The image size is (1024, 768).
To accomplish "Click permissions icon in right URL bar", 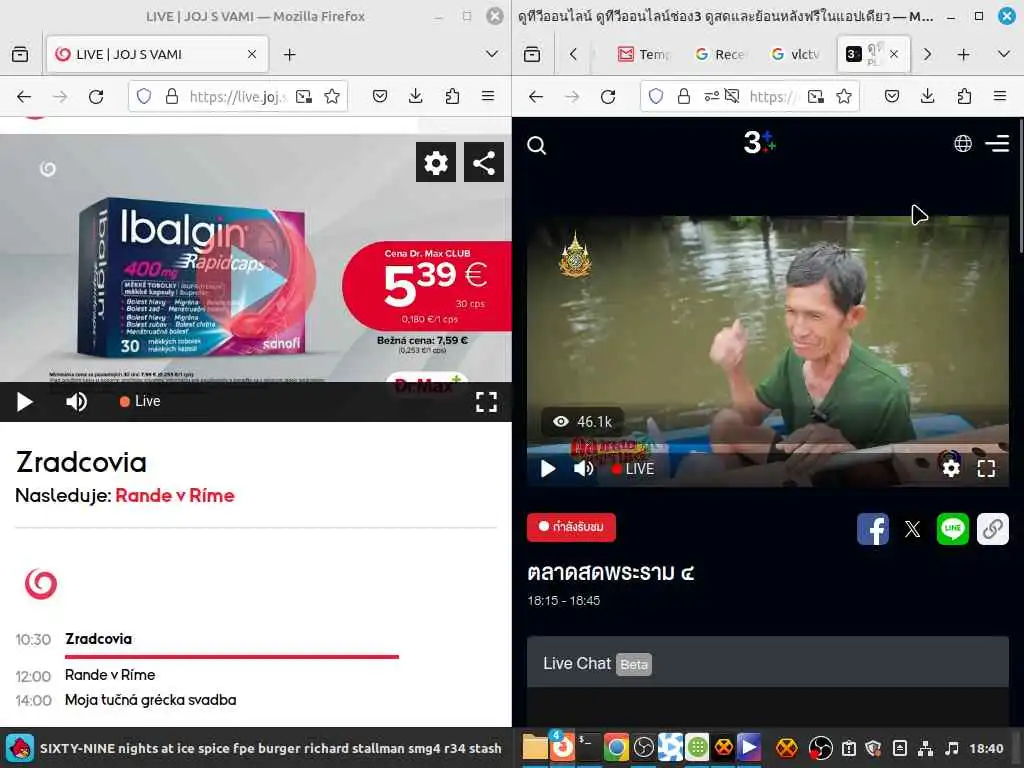I will (x=711, y=97).
